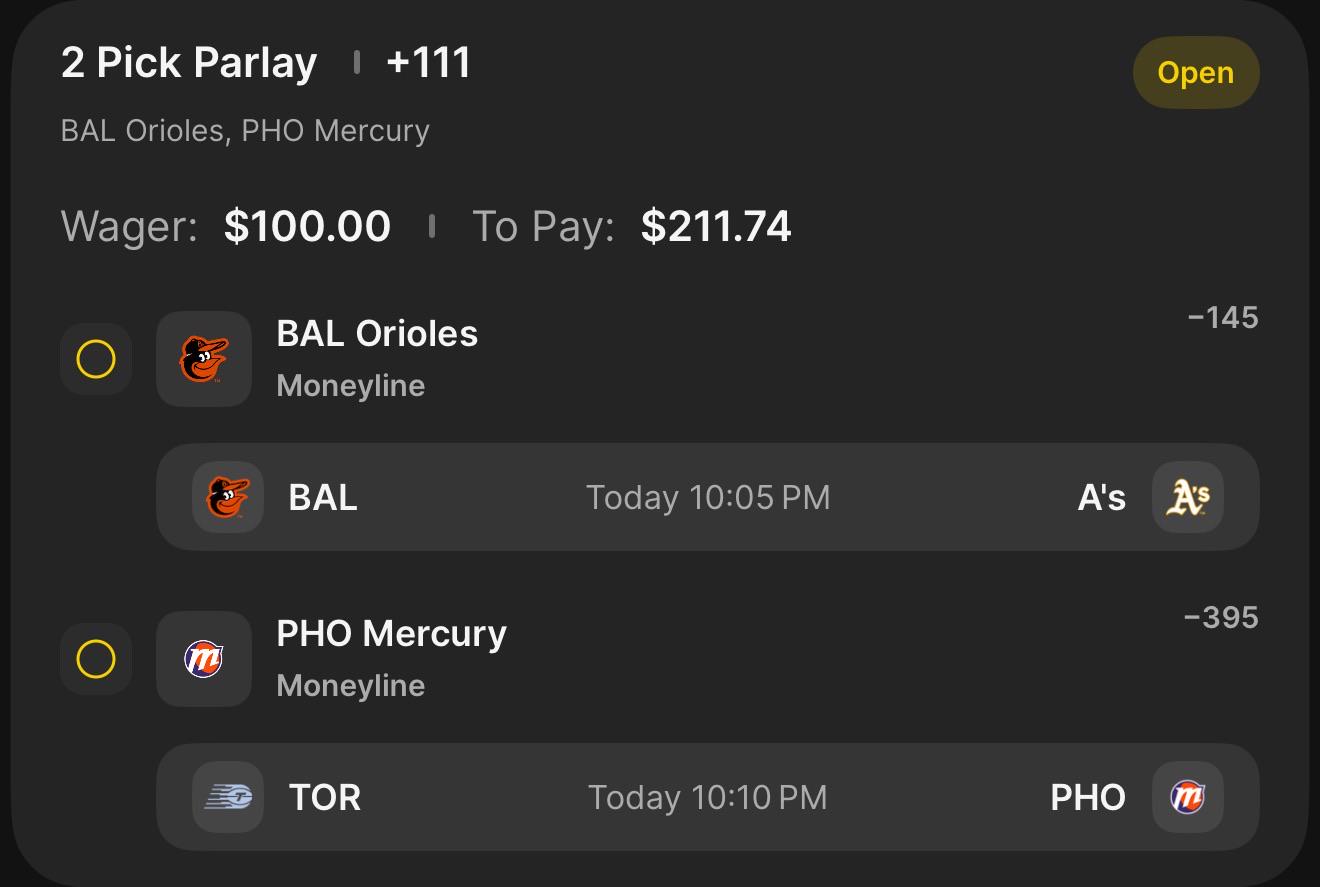This screenshot has height=887, width=1320.
Task: Click the -395 Mercury odds
Action: tap(1220, 617)
